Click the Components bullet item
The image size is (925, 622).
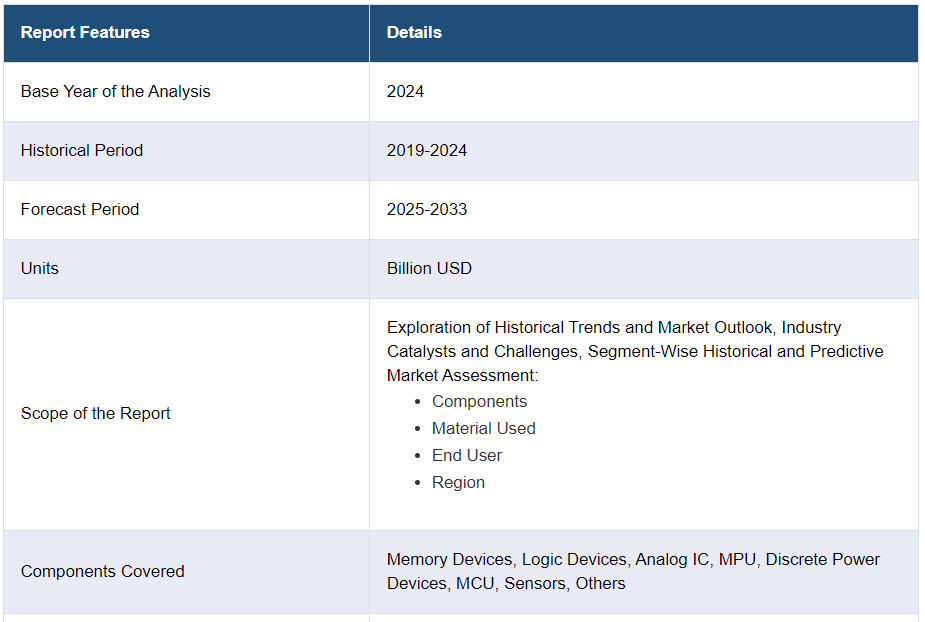pyautogui.click(x=479, y=401)
